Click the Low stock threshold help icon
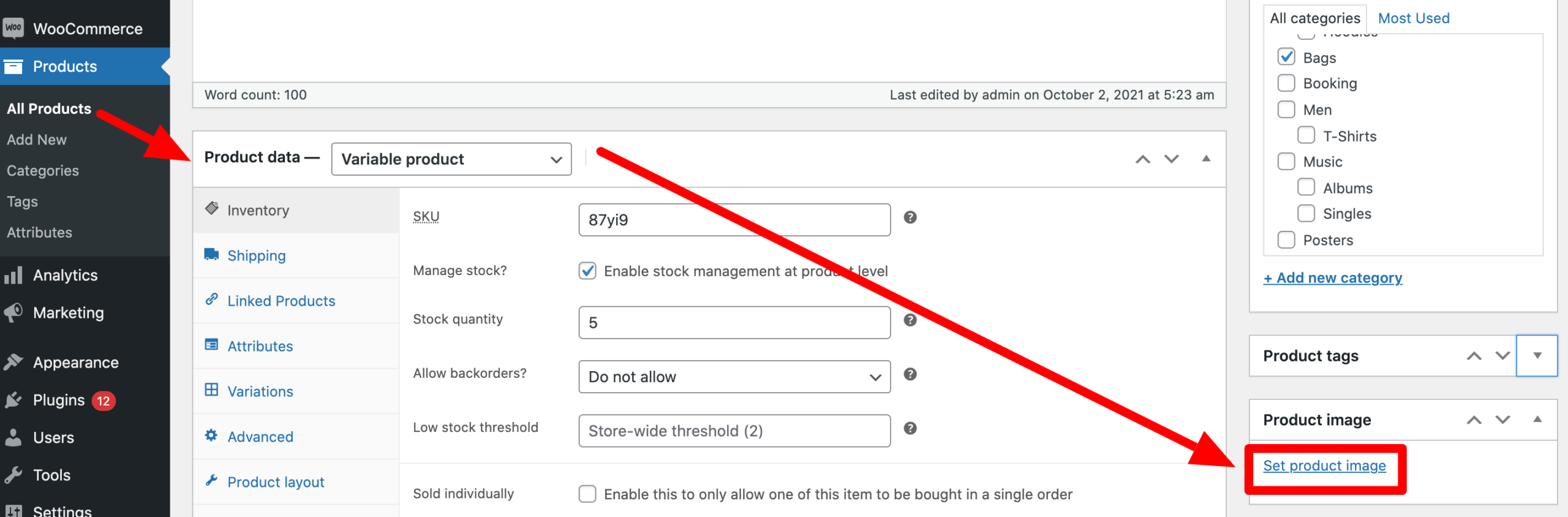Image resolution: width=1568 pixels, height=517 pixels. 910,428
